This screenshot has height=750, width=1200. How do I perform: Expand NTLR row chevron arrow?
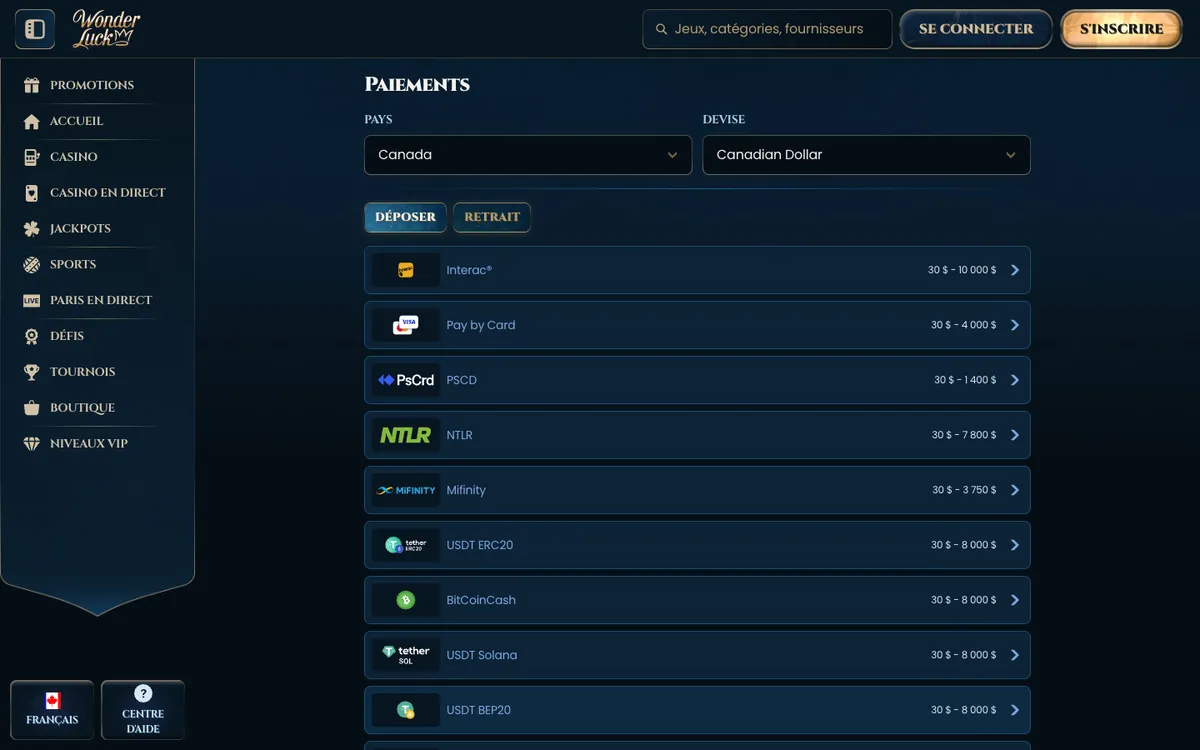[x=1015, y=435]
